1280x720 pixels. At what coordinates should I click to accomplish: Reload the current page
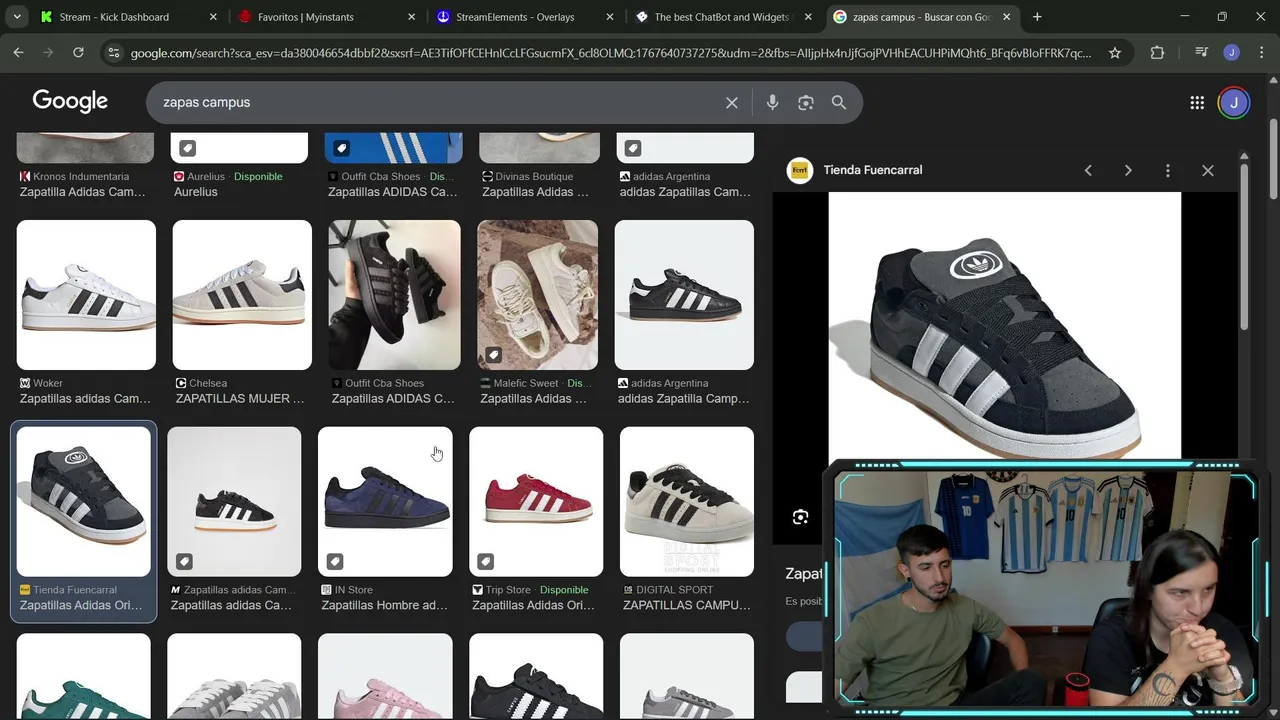click(x=78, y=53)
